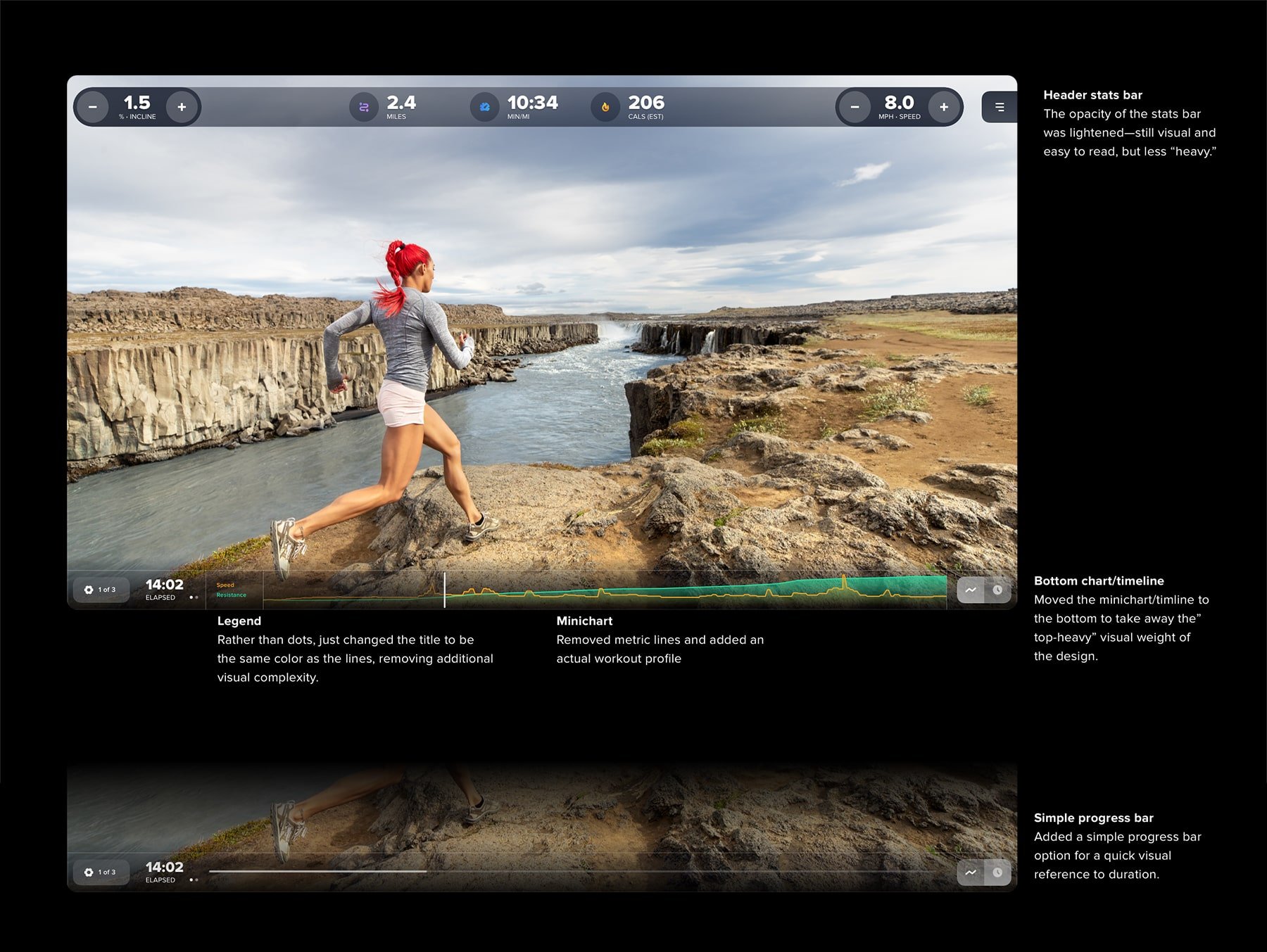The height and width of the screenshot is (952, 1267).
Task: Click the blue pace gauge icon next to 10:34
Action: click(x=484, y=107)
